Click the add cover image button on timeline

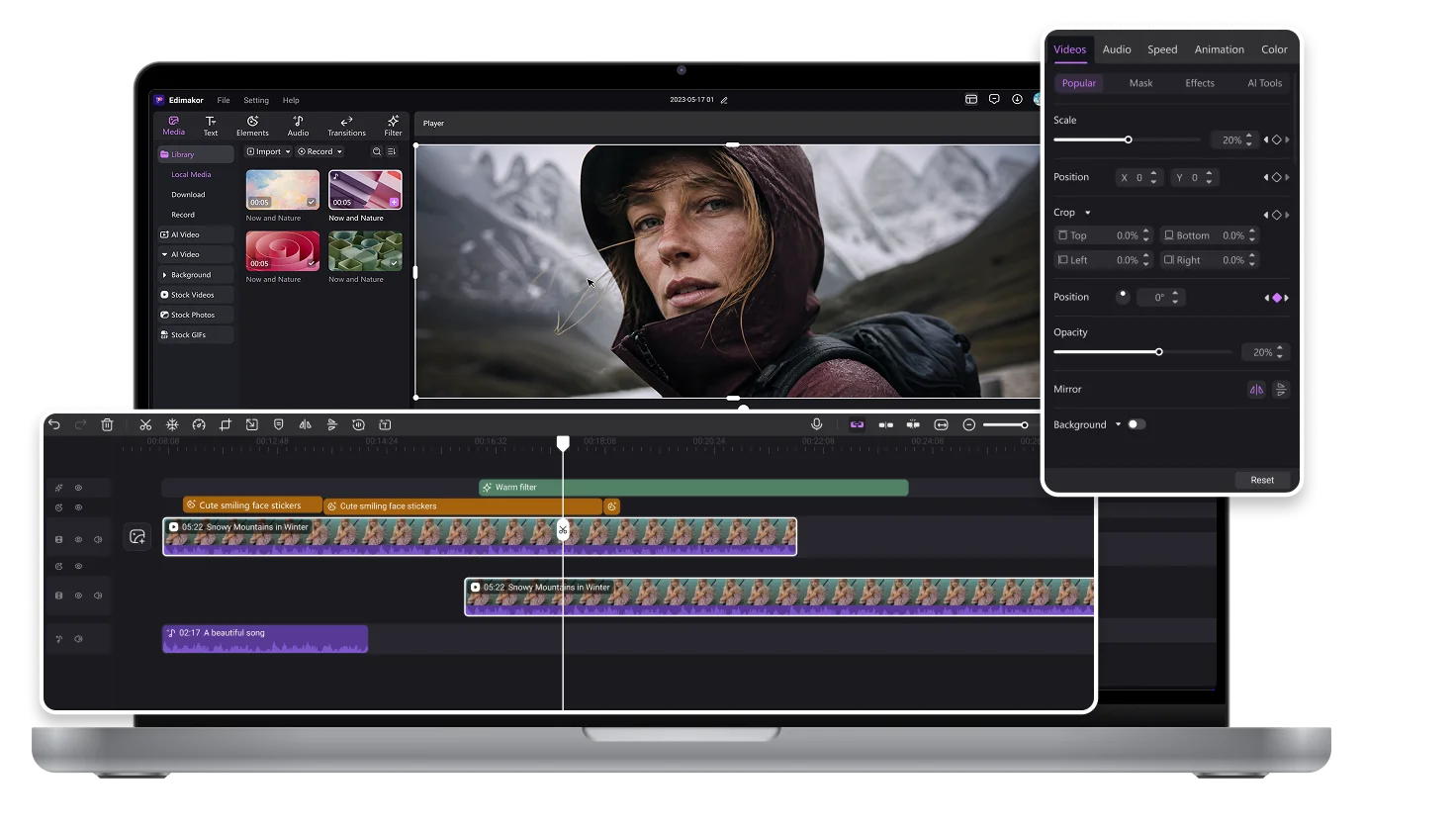[x=137, y=536]
